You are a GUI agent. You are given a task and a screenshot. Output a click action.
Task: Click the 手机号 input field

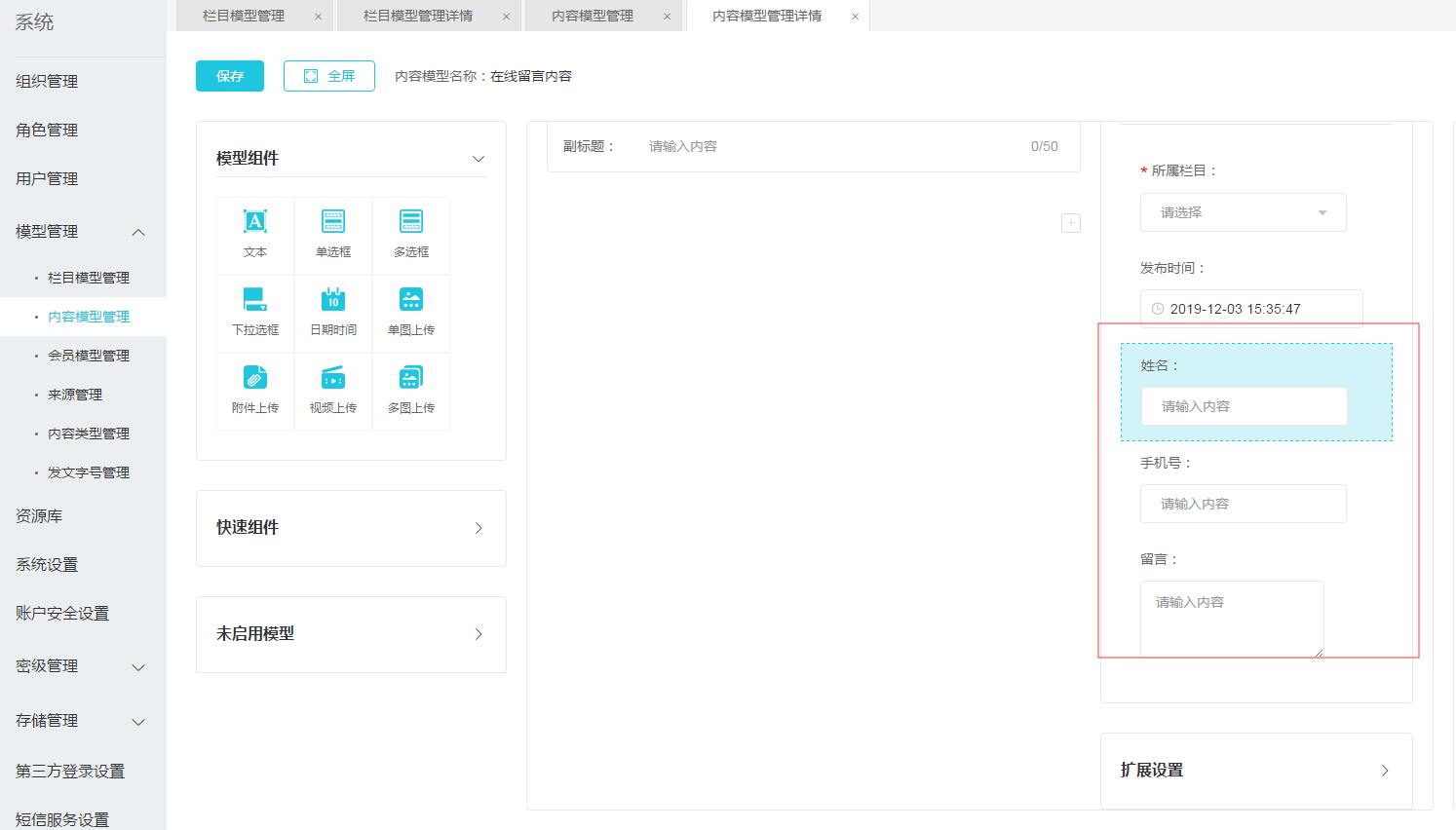(1243, 504)
